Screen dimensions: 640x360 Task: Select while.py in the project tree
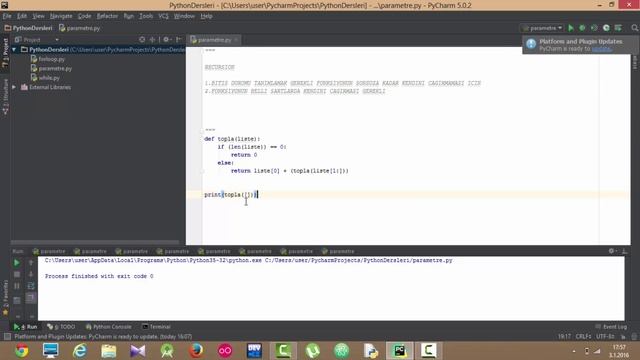coord(45,78)
